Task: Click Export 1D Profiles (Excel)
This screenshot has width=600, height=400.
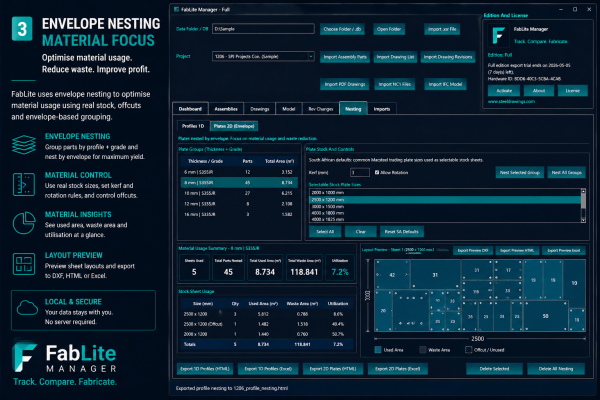Action: (x=268, y=369)
